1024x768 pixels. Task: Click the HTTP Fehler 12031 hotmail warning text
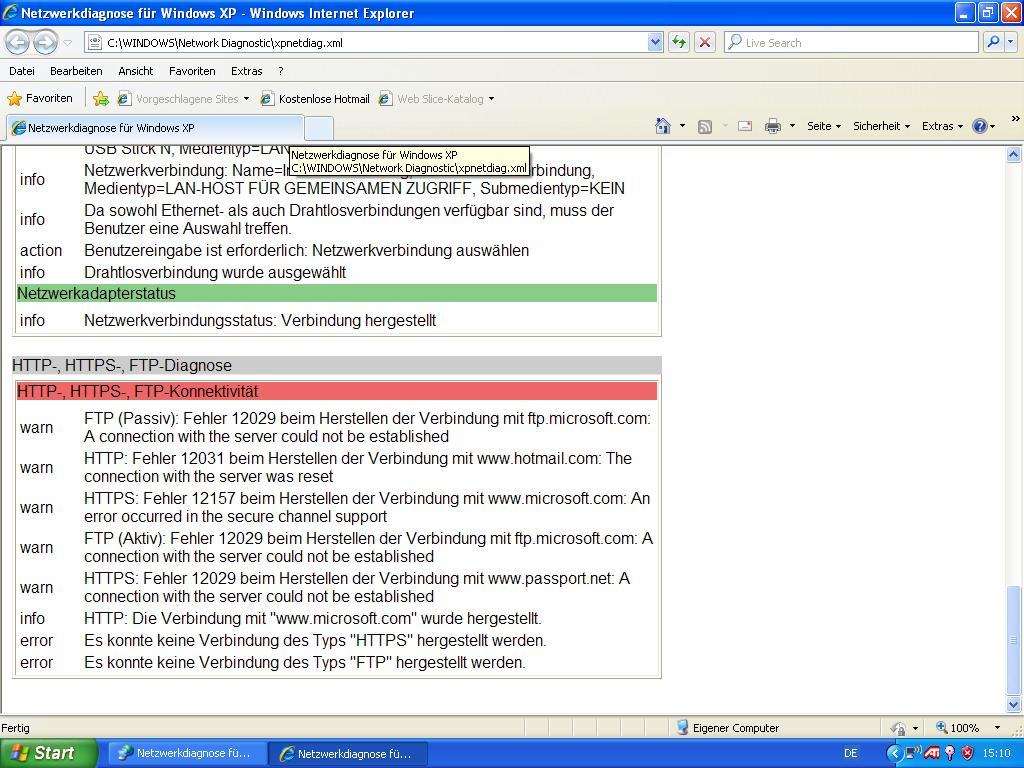(358, 468)
